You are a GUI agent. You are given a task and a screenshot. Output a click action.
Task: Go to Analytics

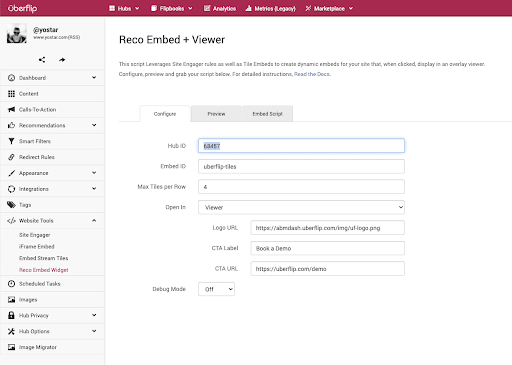point(220,9)
